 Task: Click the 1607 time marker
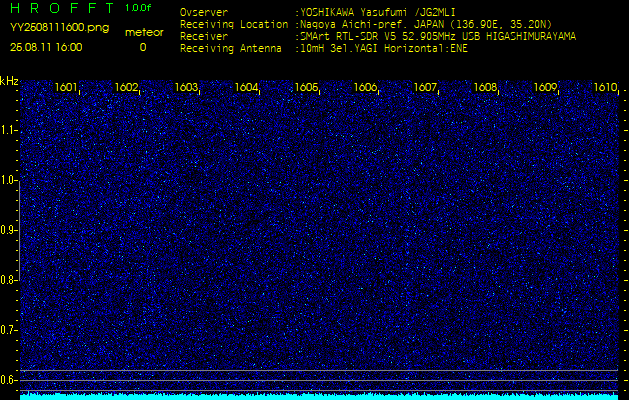pyautogui.click(x=425, y=87)
